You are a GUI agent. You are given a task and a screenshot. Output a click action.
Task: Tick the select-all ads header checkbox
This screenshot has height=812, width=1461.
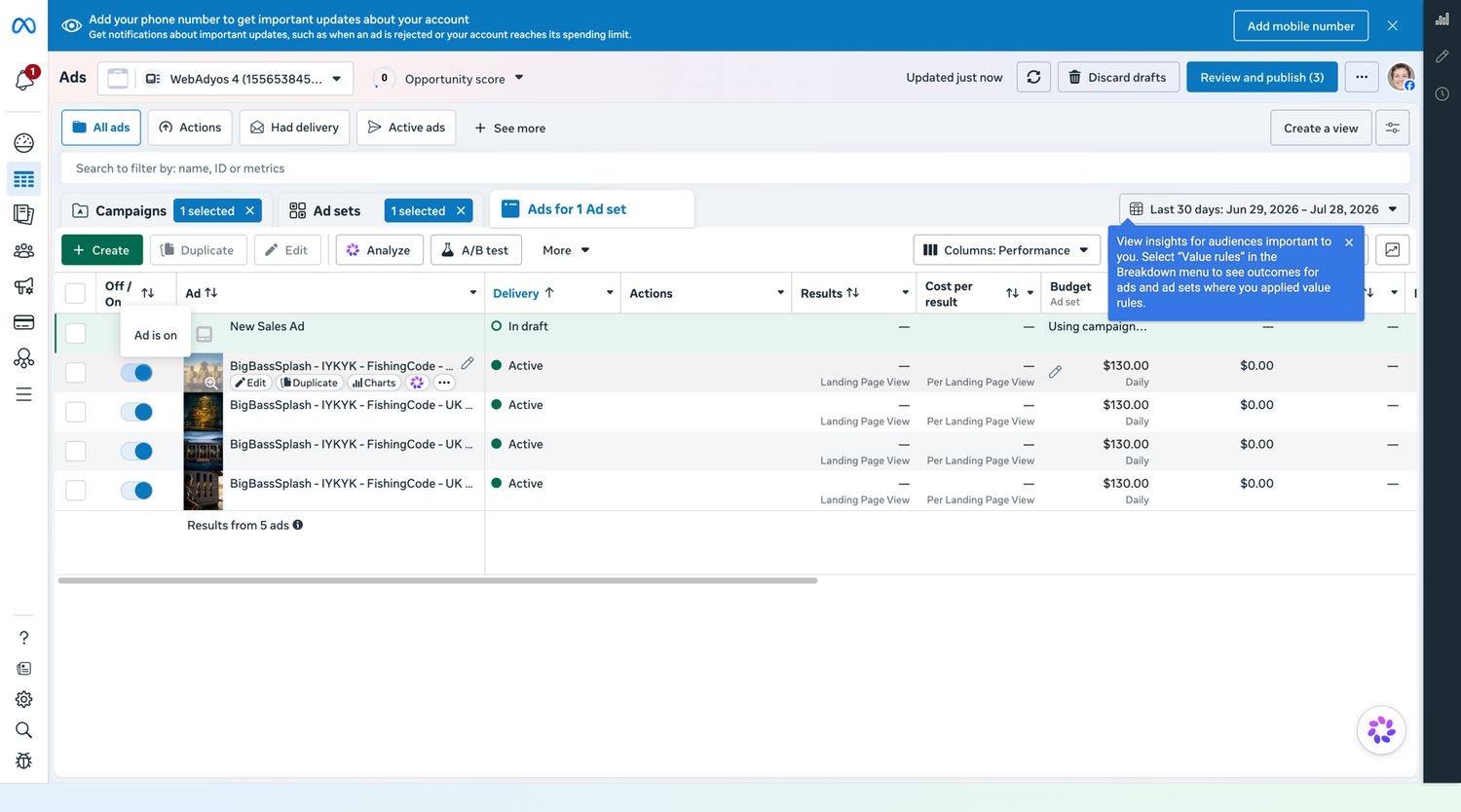coord(75,293)
